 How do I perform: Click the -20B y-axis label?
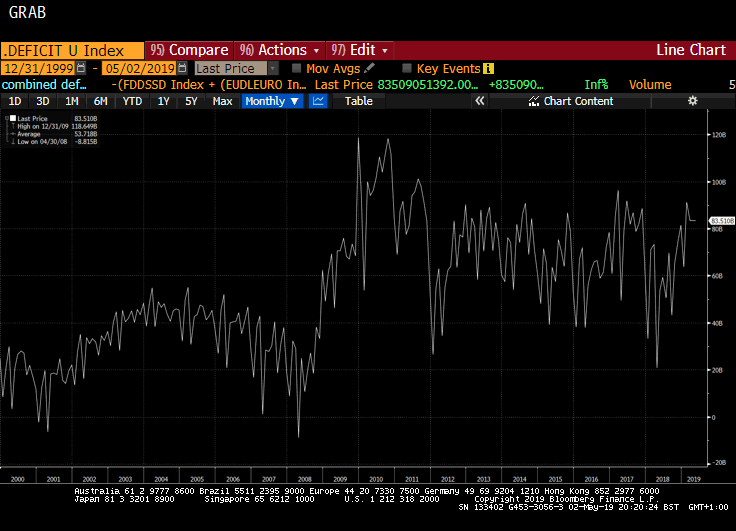[x=719, y=462]
